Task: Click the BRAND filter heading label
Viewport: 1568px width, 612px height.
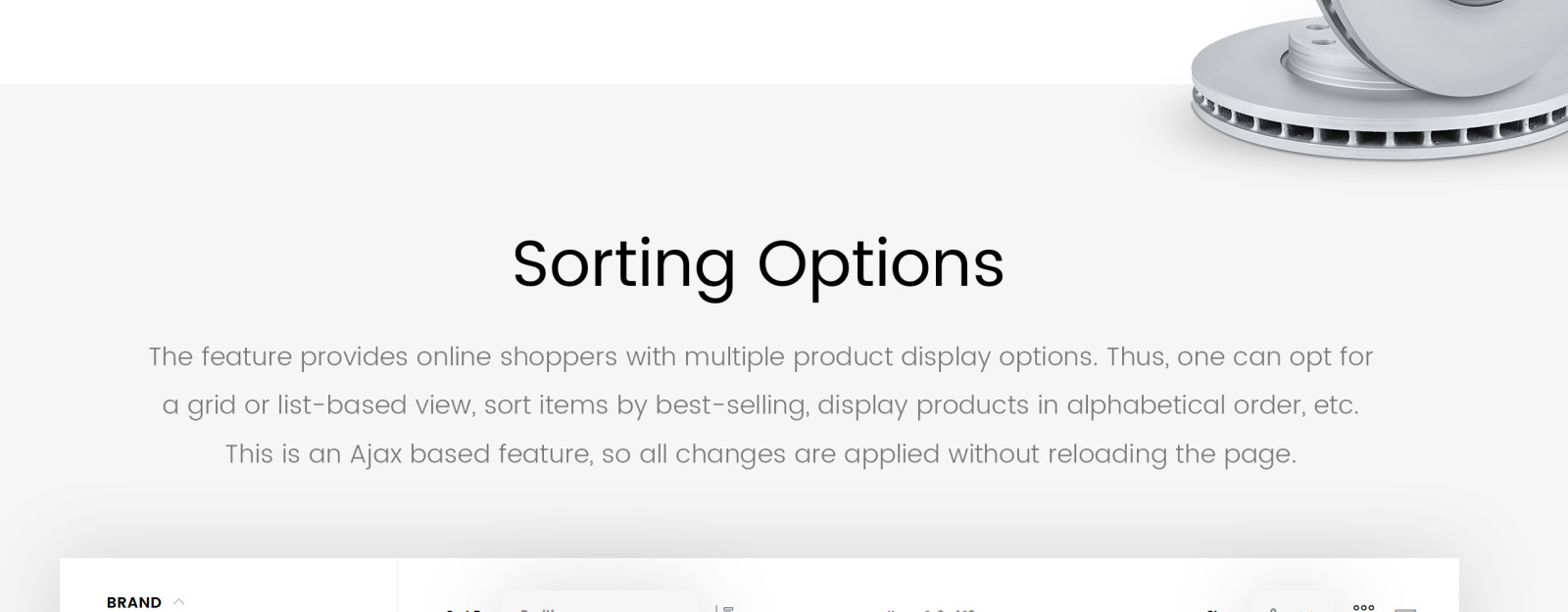Action: coord(134,602)
